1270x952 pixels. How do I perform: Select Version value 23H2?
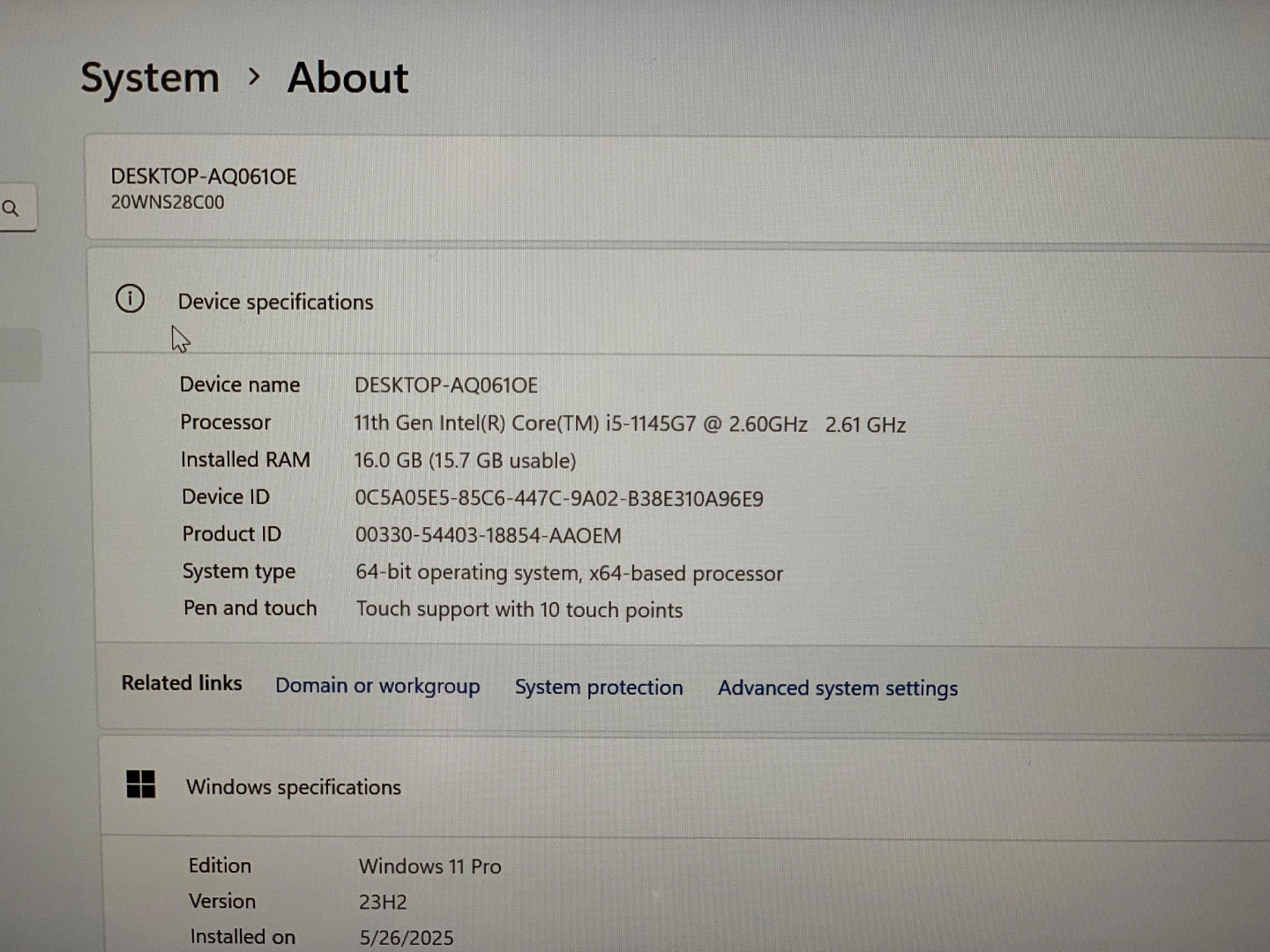pyautogui.click(x=383, y=903)
